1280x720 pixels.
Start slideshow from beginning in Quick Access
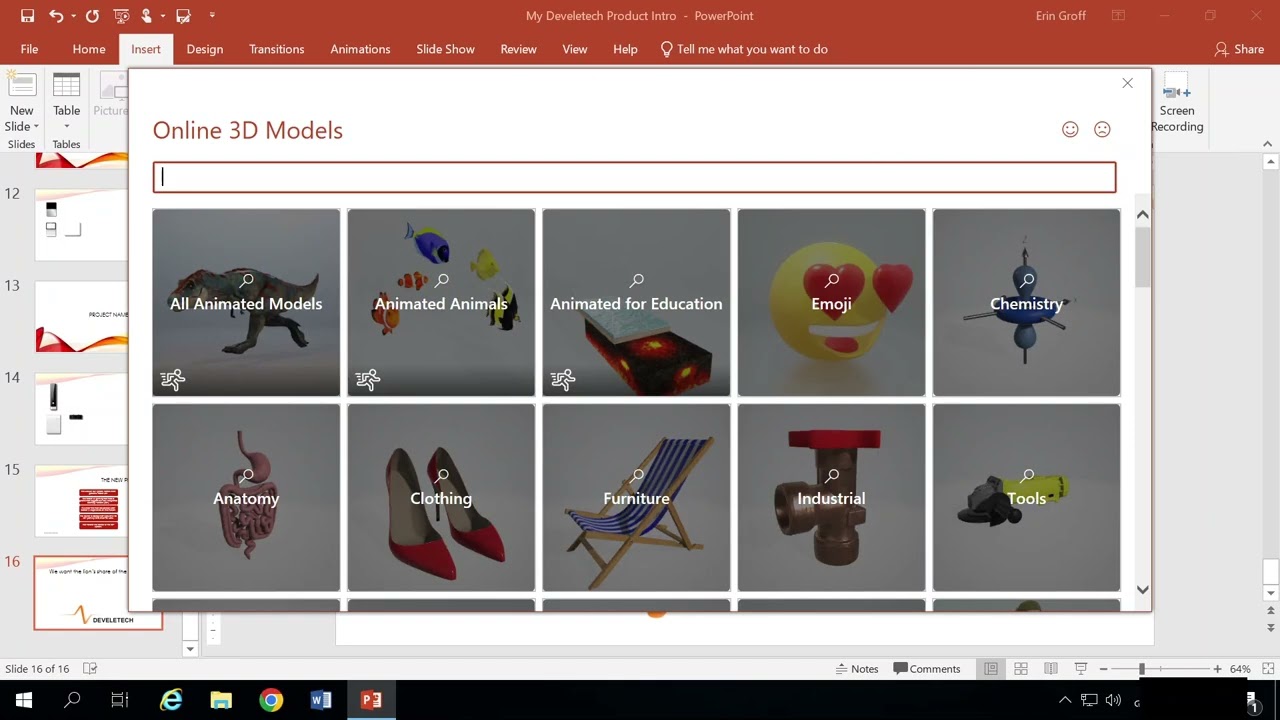point(122,16)
